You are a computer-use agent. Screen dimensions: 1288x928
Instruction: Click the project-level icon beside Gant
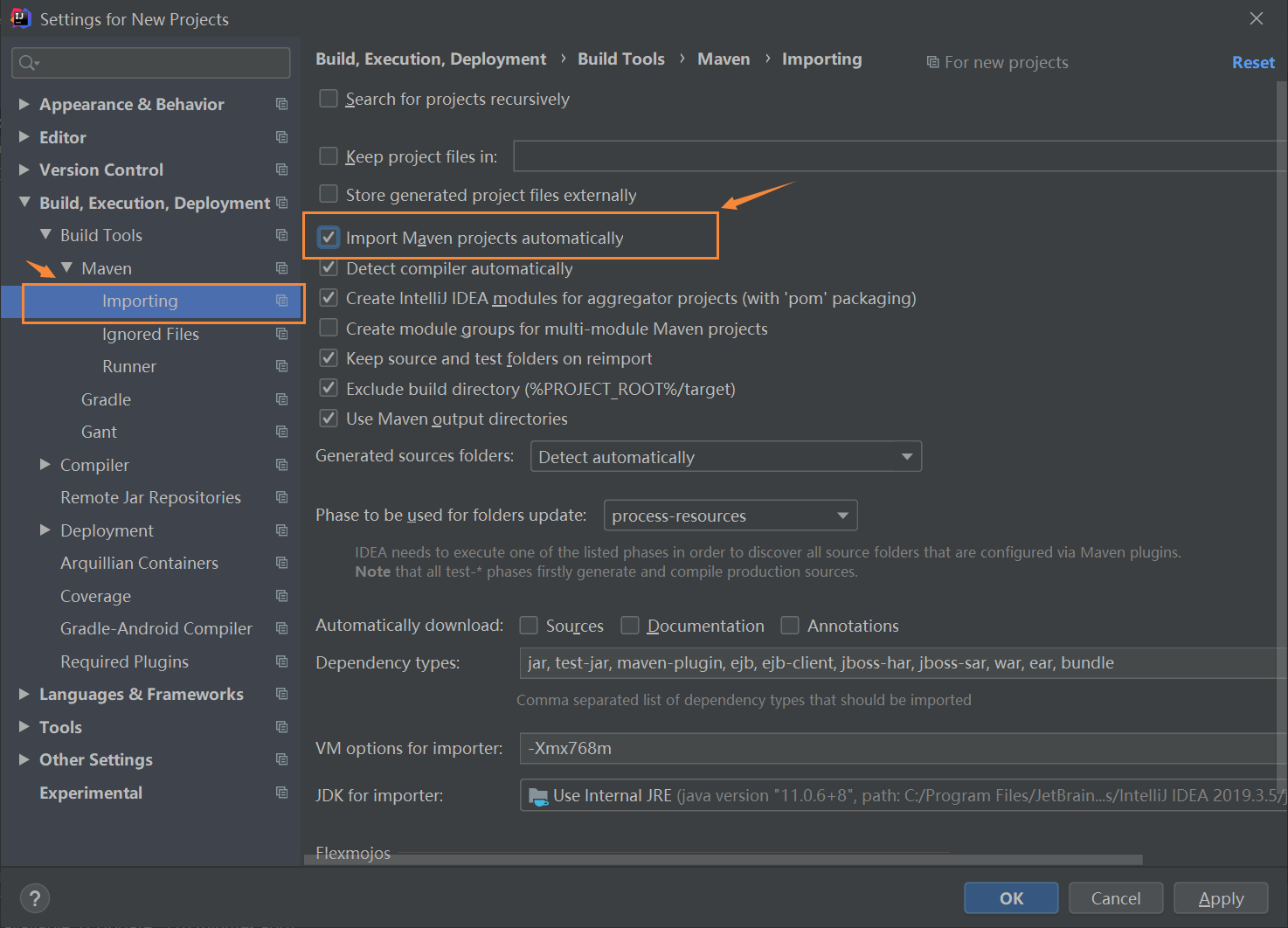click(x=281, y=432)
